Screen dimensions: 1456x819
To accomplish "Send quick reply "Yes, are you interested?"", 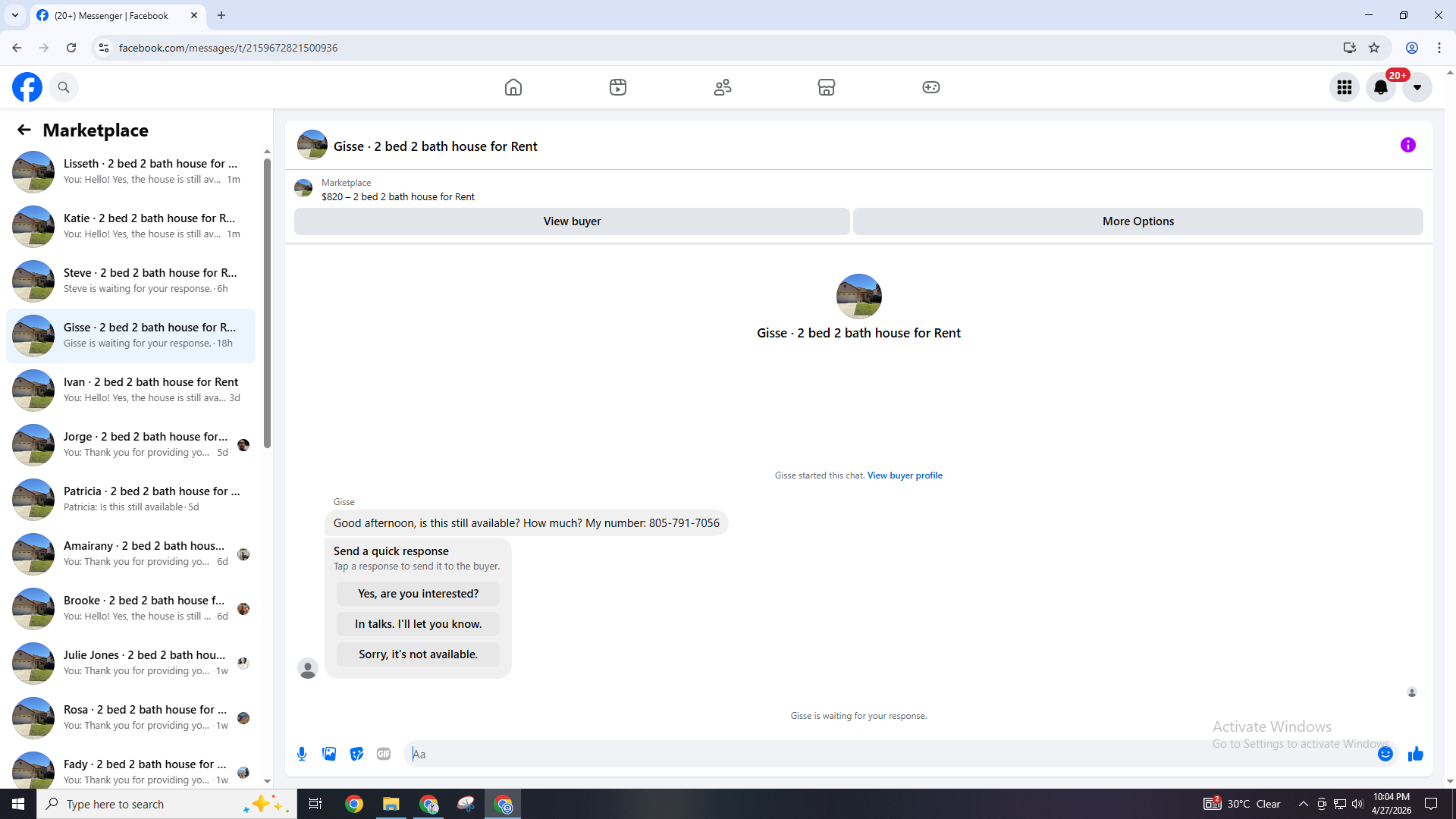I will pos(418,594).
